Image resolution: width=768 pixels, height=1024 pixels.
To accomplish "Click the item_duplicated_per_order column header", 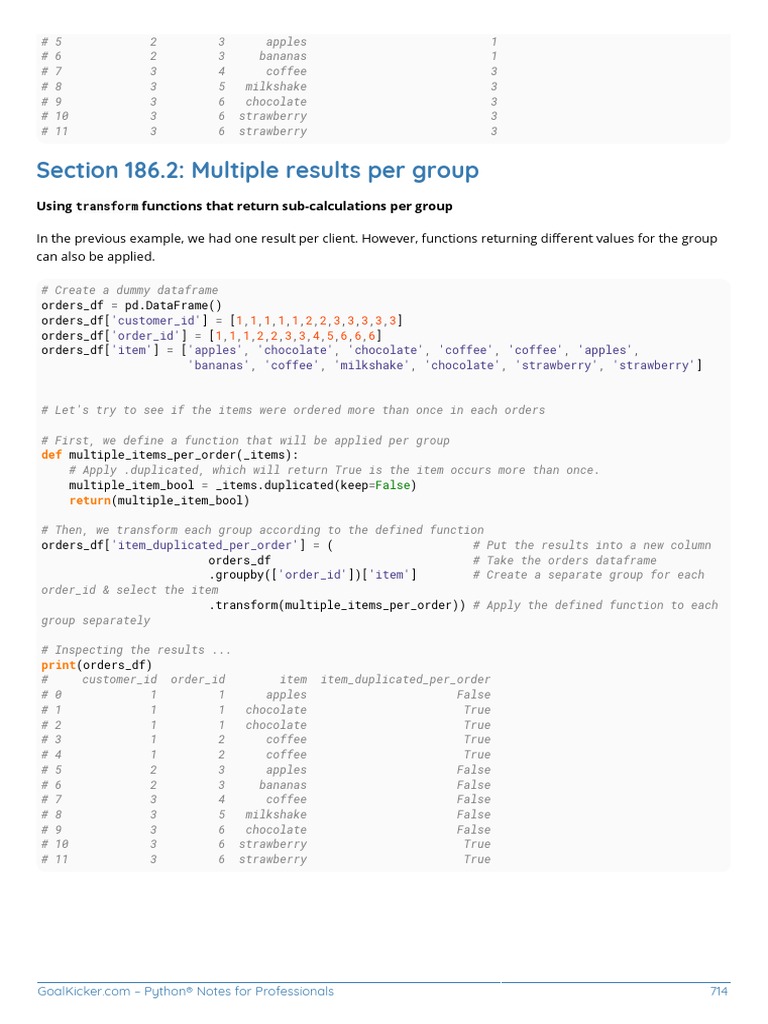I will 405,680.
